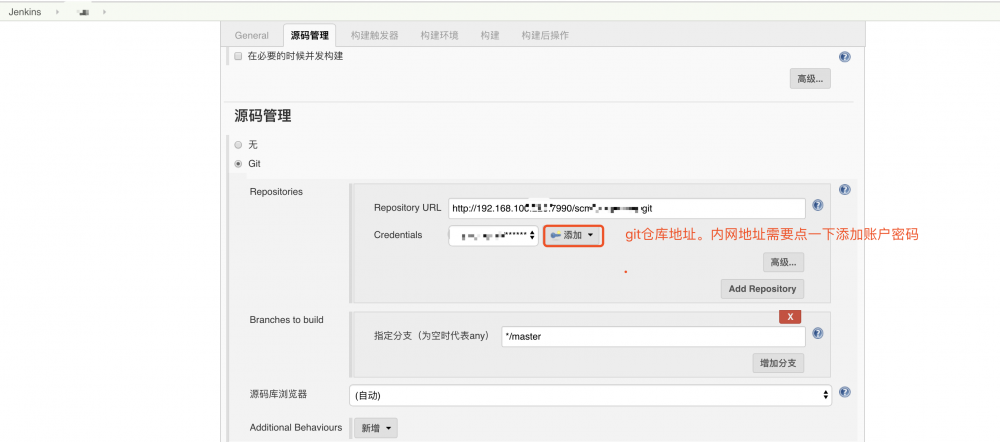Viewport: 1000px width, 442px height.
Task: Select the 无 radio option
Action: coord(238,145)
